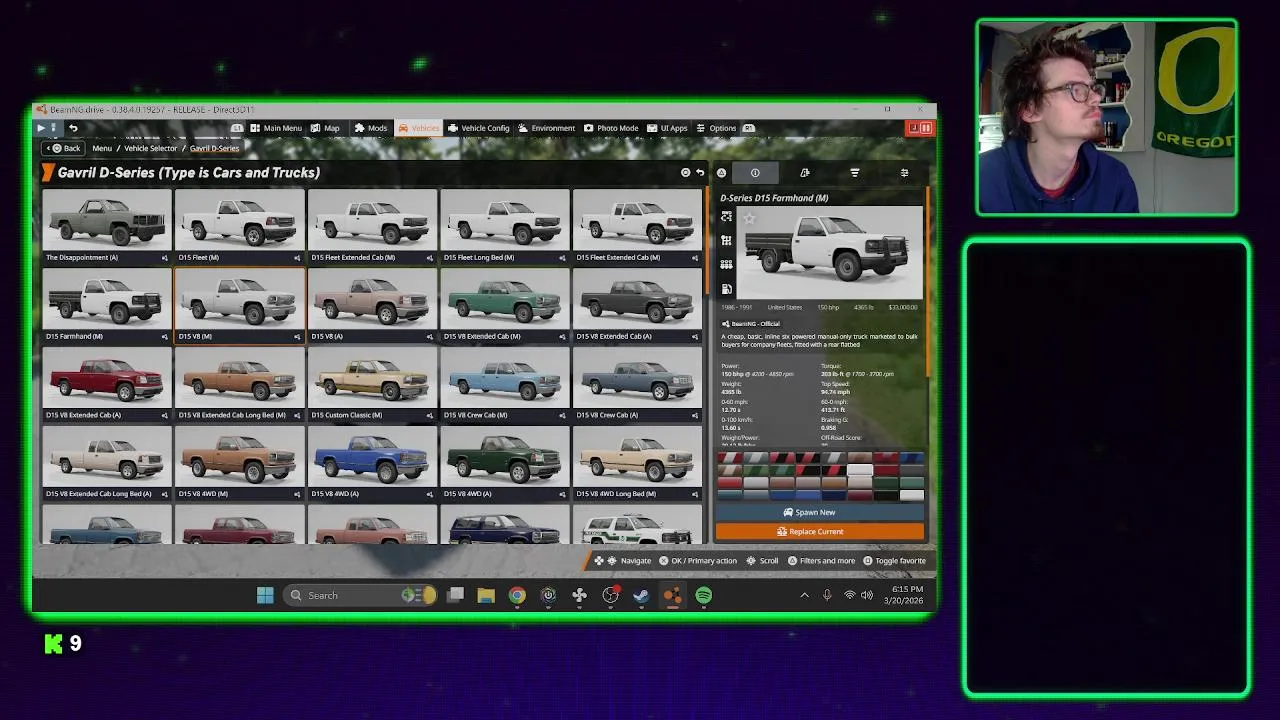This screenshot has height=720, width=1280.
Task: Click config icon on D15 Fleet (M) card
Action: coord(297,258)
